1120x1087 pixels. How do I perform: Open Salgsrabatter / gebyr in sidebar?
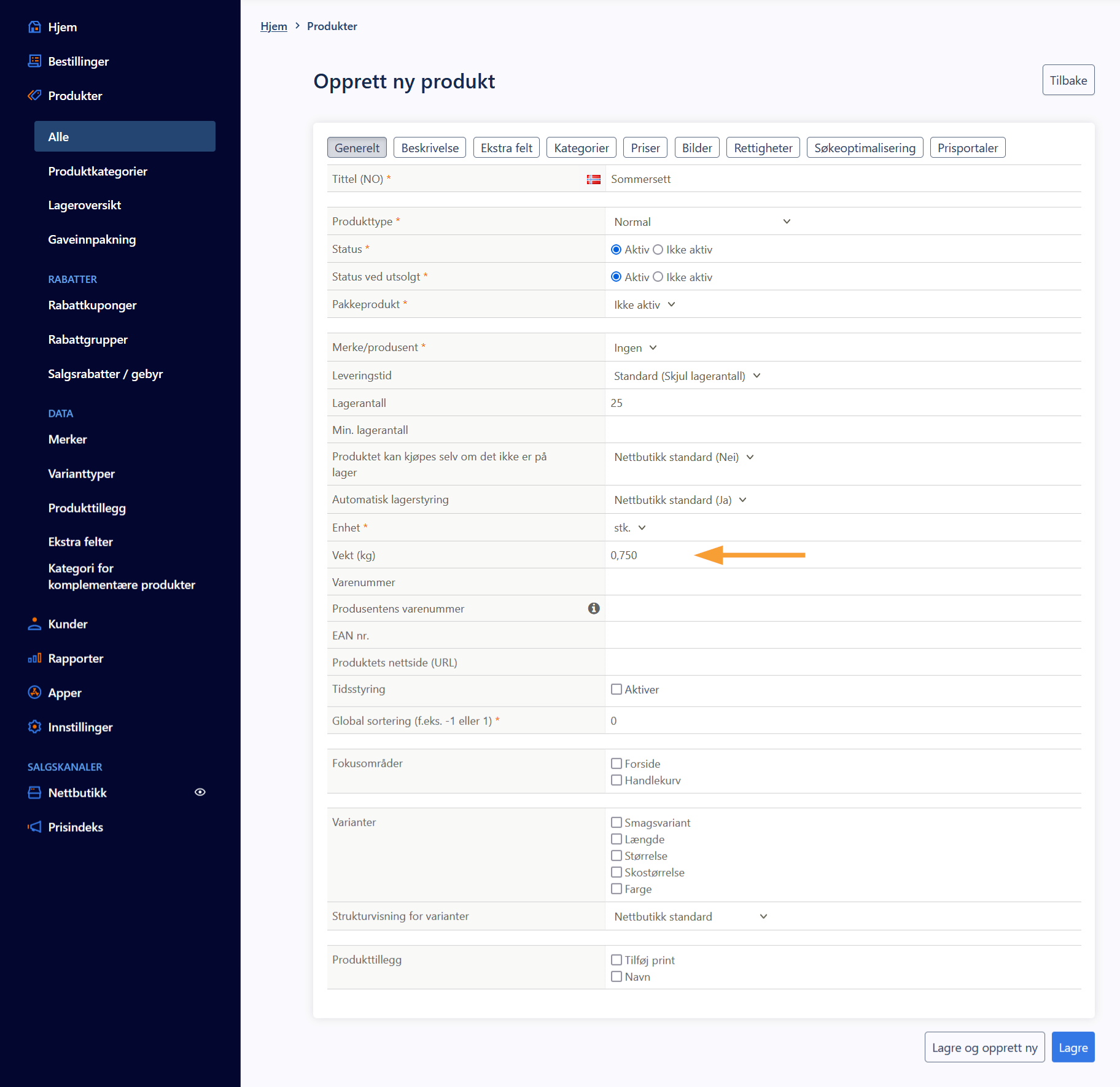(106, 374)
